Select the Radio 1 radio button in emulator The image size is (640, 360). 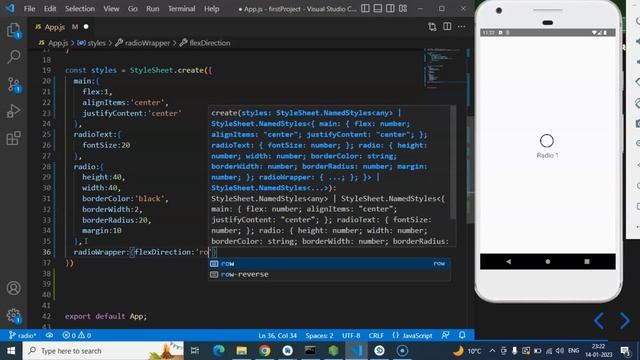[547, 141]
